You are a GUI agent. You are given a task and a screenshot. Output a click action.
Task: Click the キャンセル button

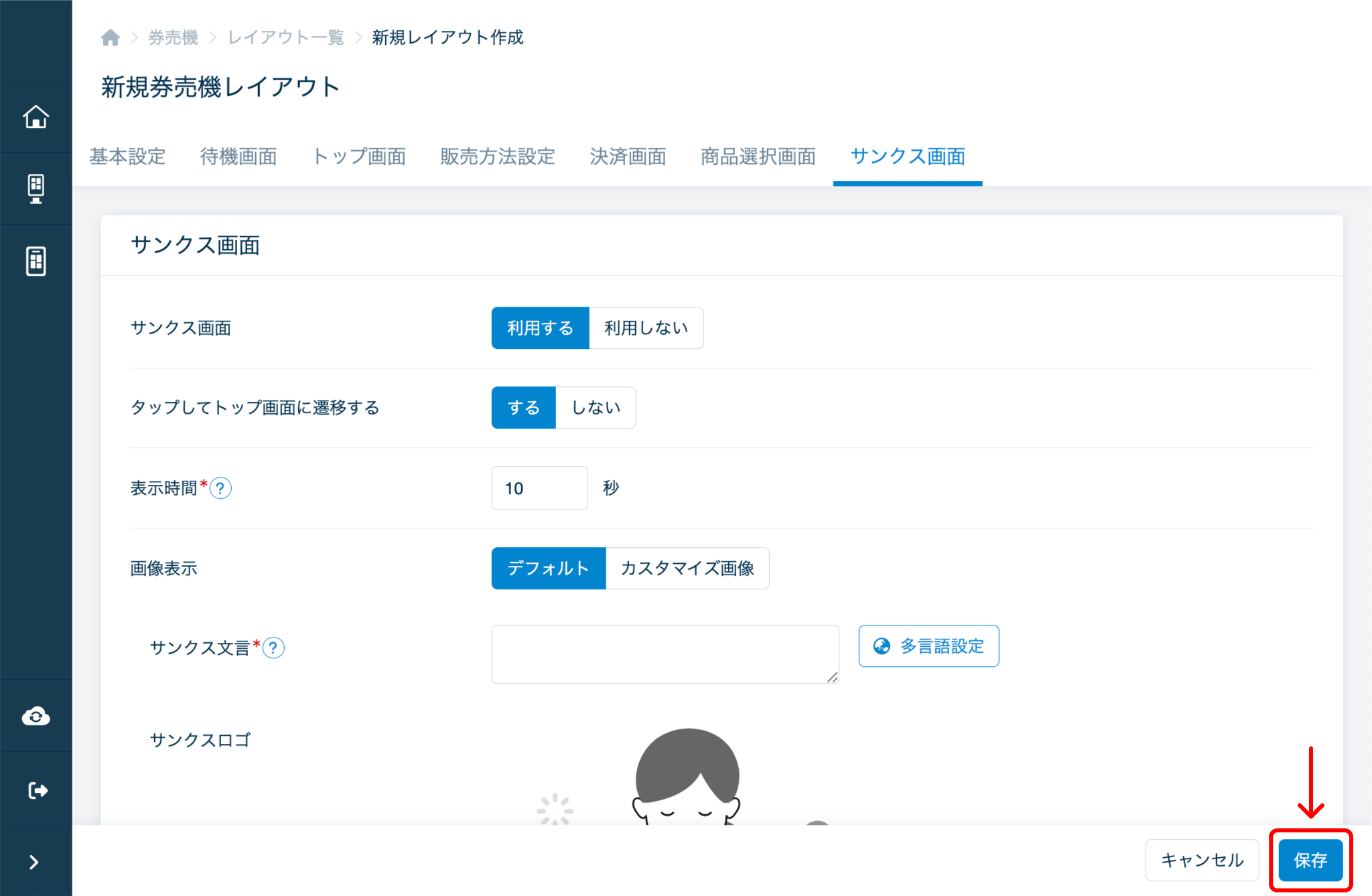pyautogui.click(x=1202, y=861)
